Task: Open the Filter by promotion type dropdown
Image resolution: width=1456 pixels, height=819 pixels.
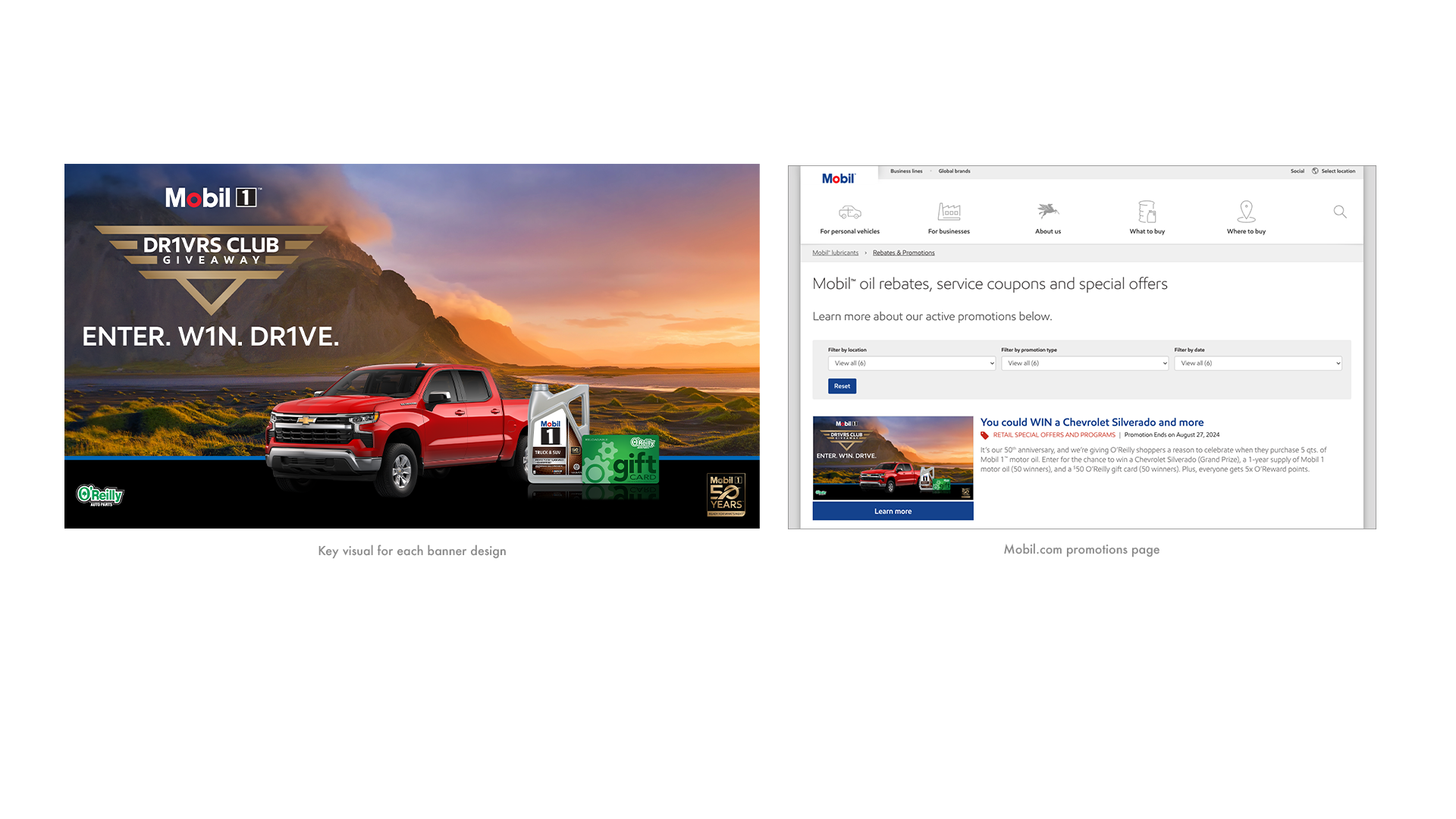Action: [x=1084, y=363]
